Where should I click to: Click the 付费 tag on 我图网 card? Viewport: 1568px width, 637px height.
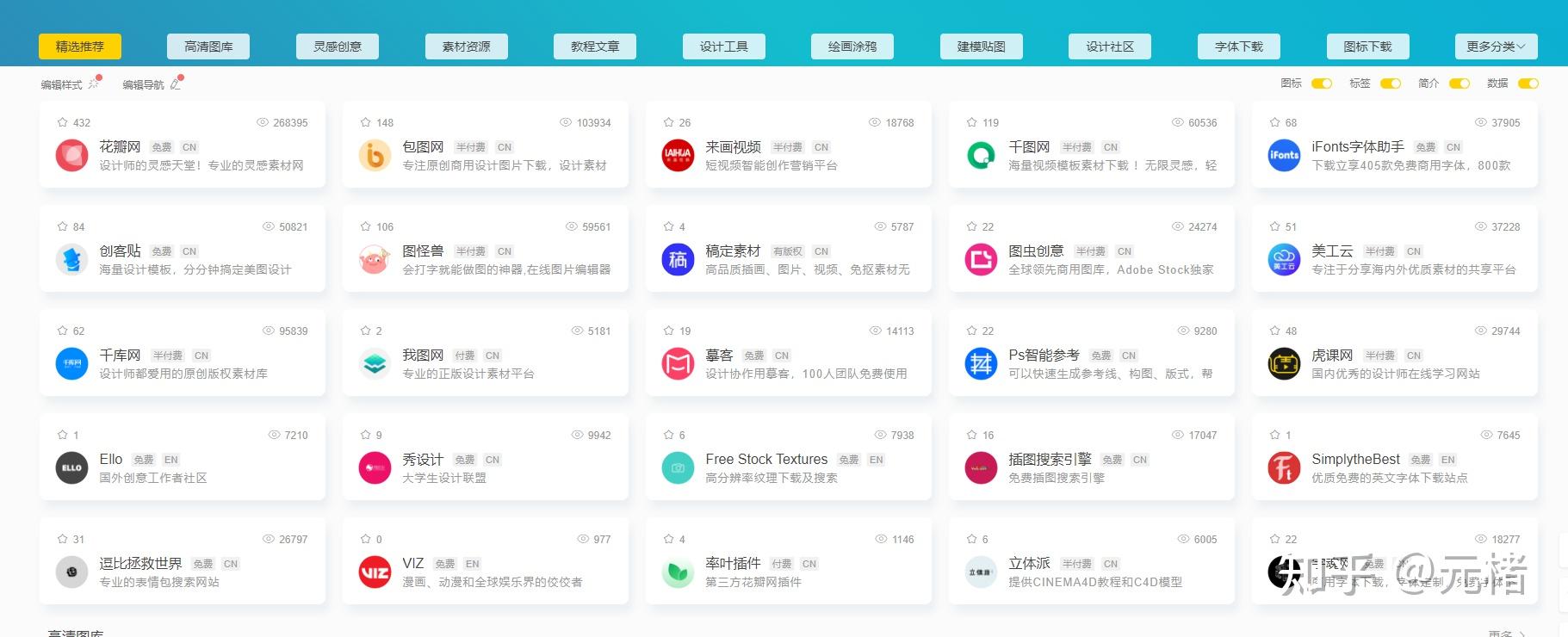[464, 356]
